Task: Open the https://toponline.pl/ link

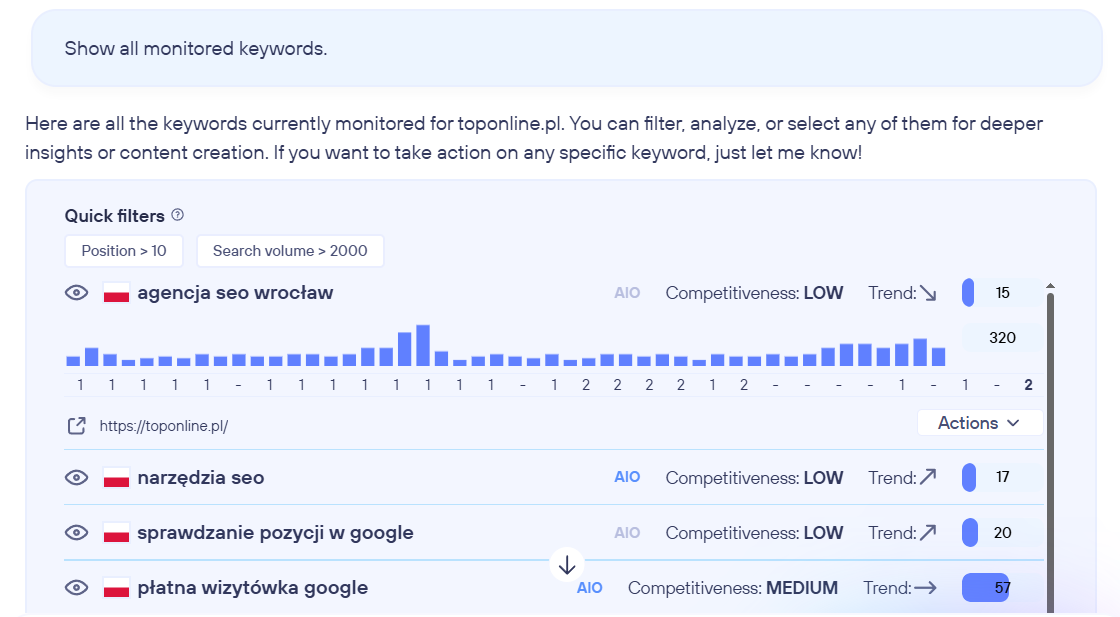Action: coord(164,426)
